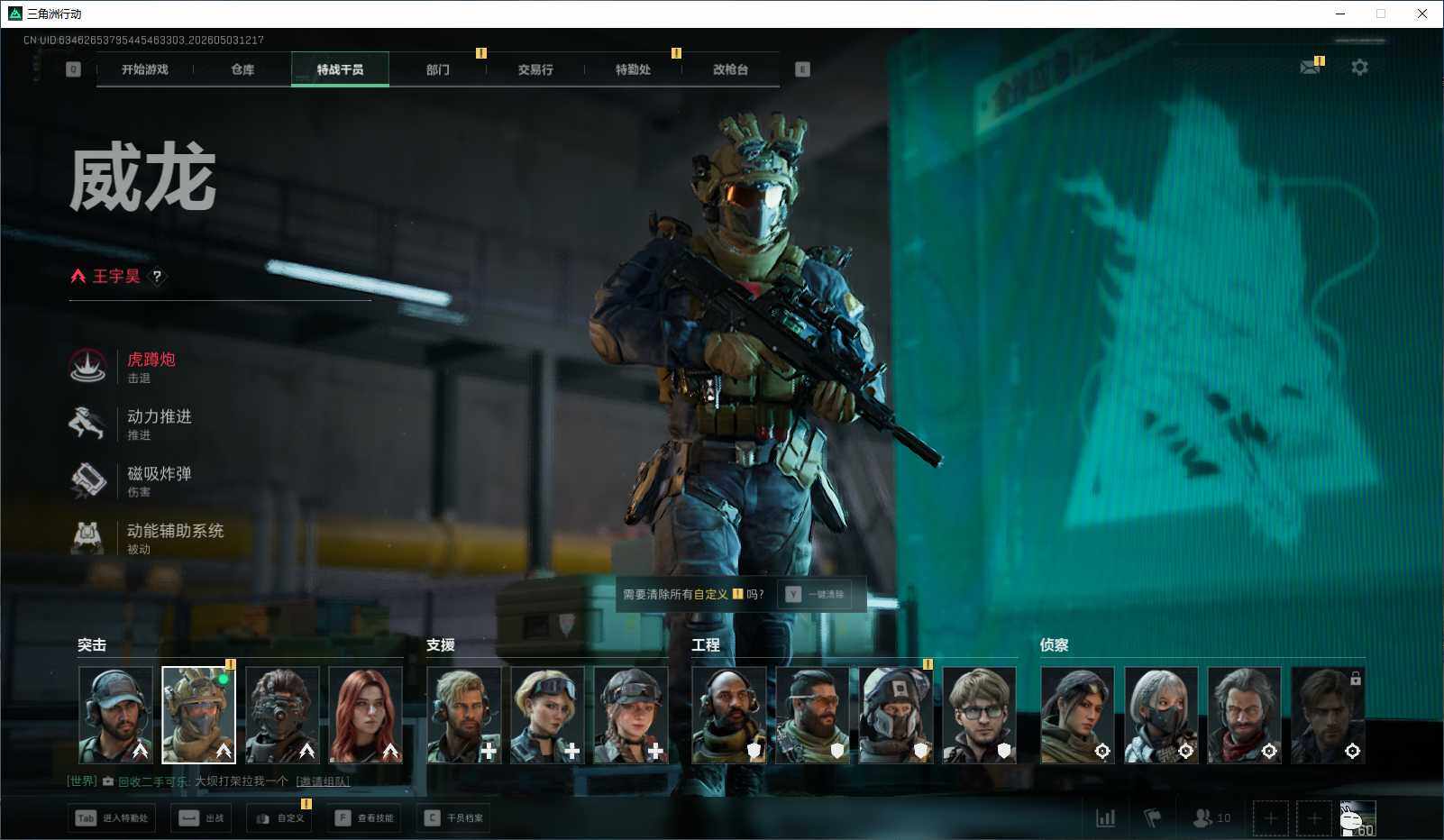Click the flags icon in bottom bar
1444x840 pixels.
pyautogui.click(x=1152, y=818)
